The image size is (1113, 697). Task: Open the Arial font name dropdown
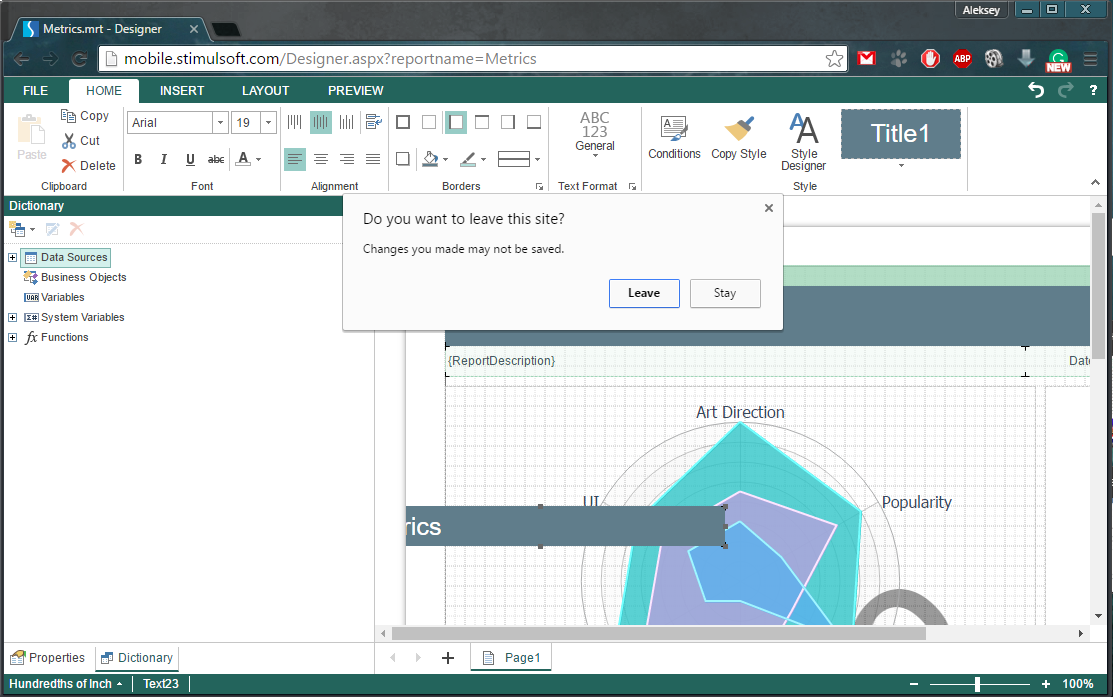pos(220,123)
